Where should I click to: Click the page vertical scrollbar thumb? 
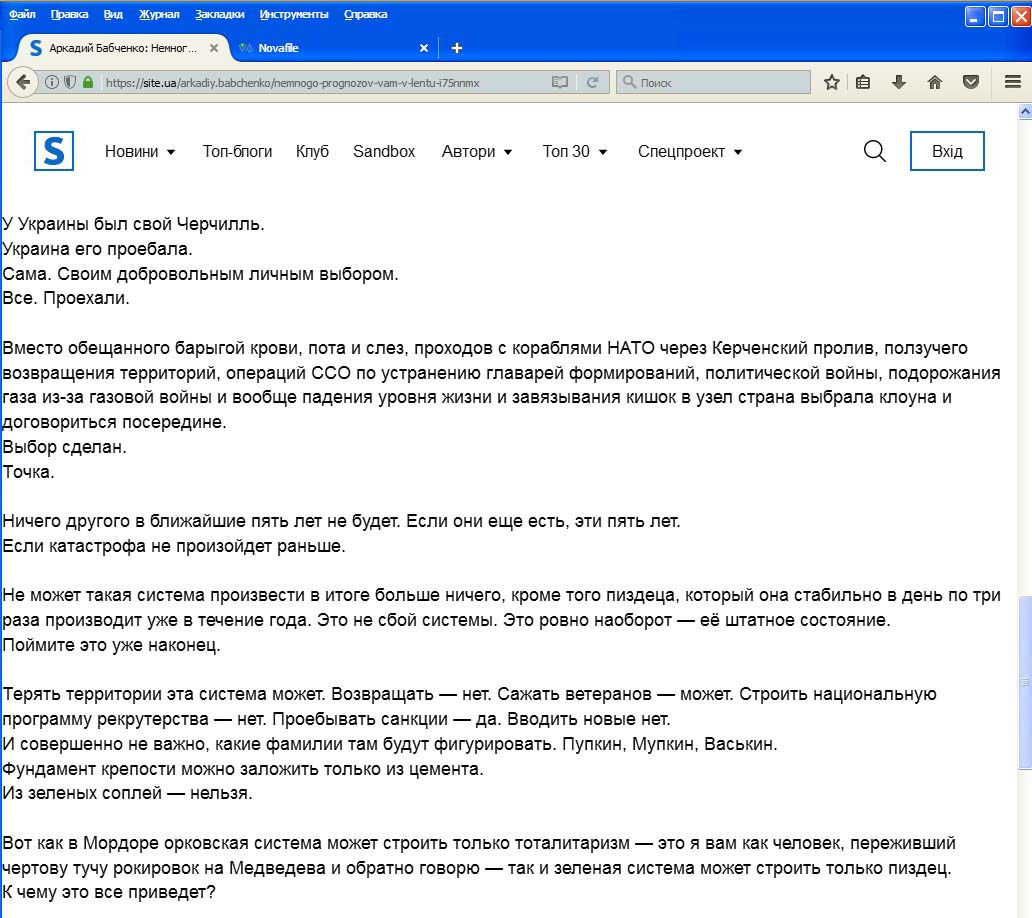[x=1025, y=682]
